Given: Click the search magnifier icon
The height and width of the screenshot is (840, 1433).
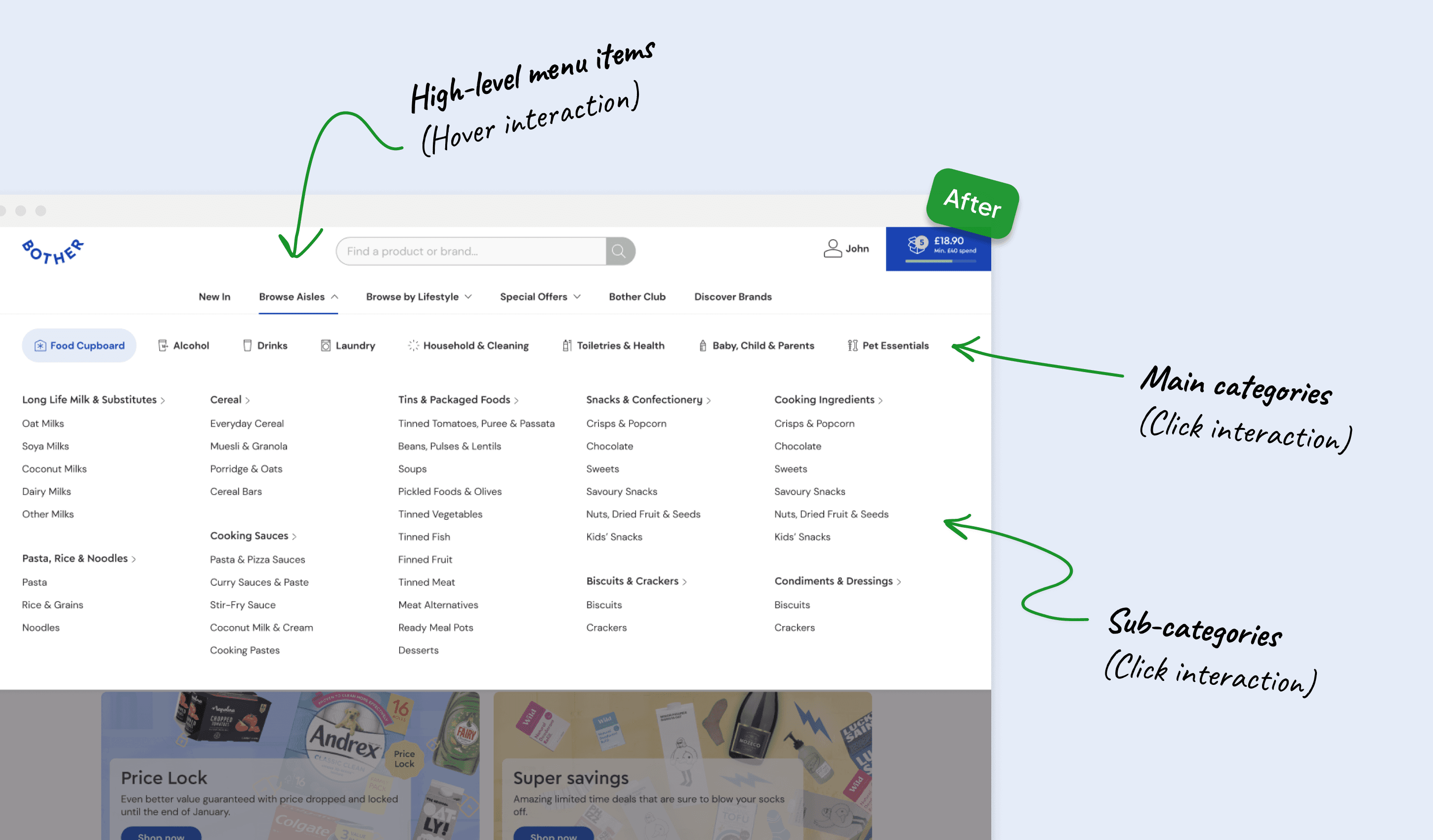Looking at the screenshot, I should [619, 252].
